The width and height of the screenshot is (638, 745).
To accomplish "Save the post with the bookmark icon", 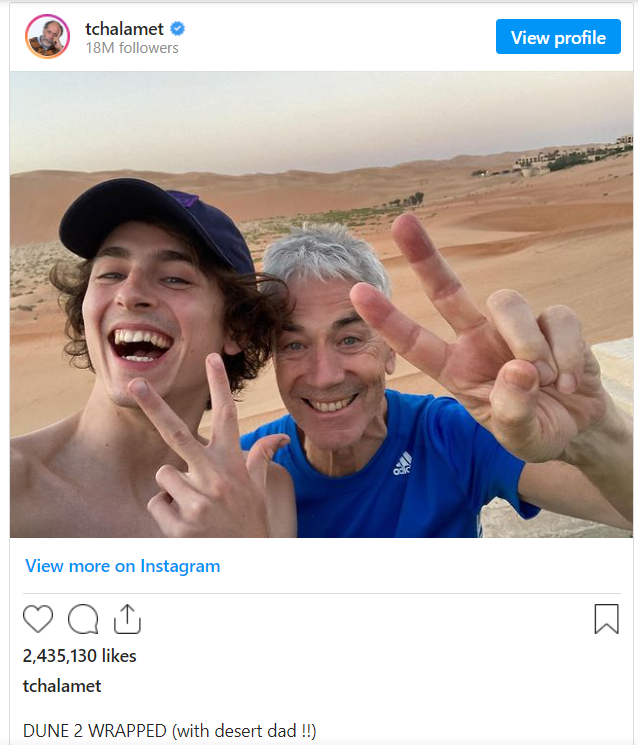I will click(606, 619).
